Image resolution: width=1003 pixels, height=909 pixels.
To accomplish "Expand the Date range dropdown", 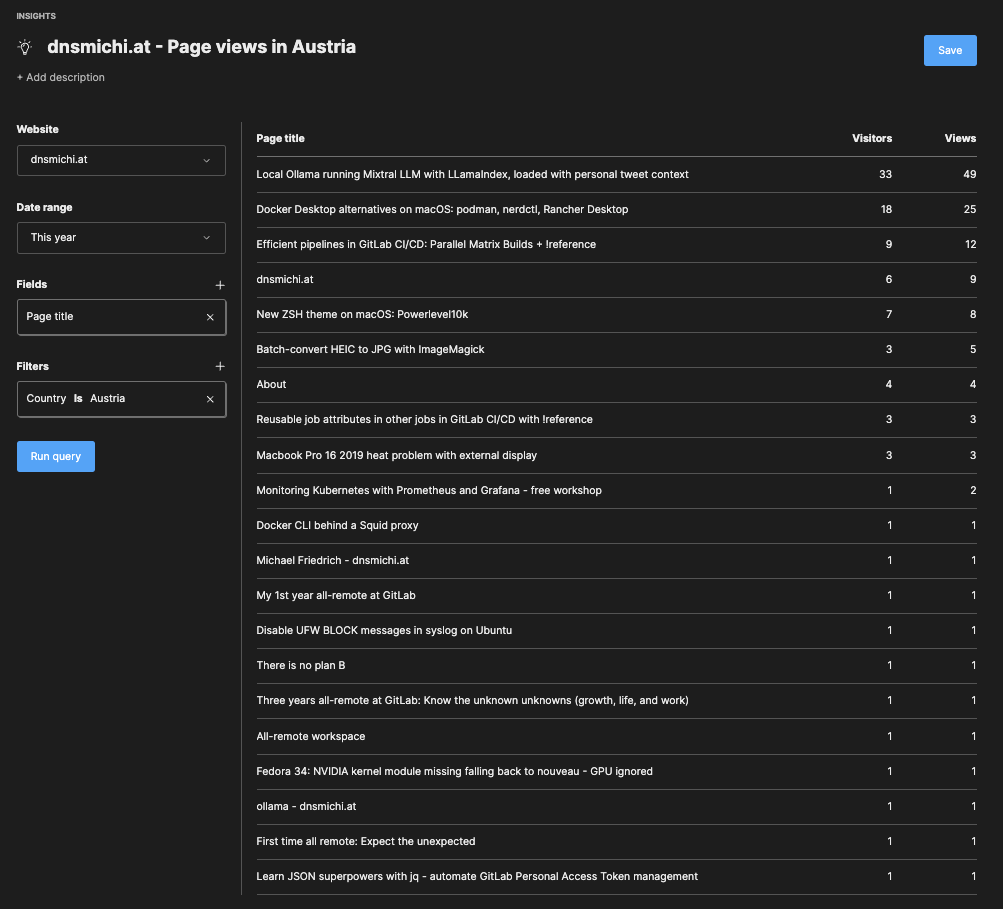I will click(x=121, y=238).
